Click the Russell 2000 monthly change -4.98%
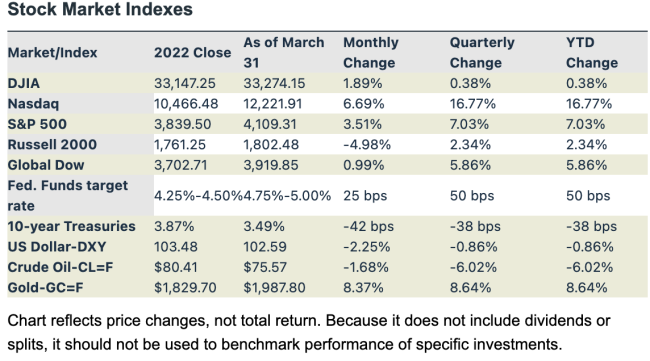650x361 pixels. click(367, 144)
